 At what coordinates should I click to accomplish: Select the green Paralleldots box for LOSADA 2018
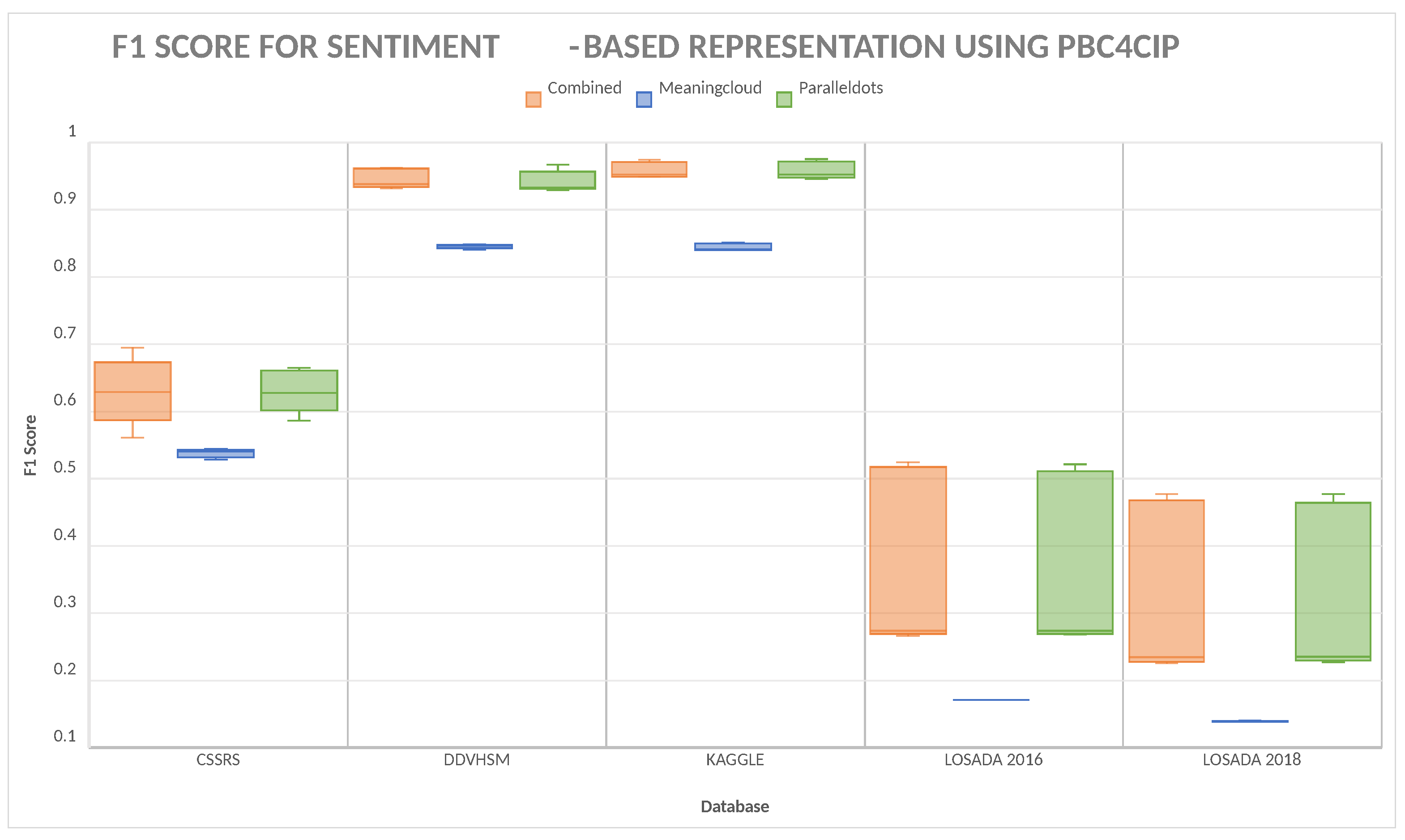click(1332, 581)
